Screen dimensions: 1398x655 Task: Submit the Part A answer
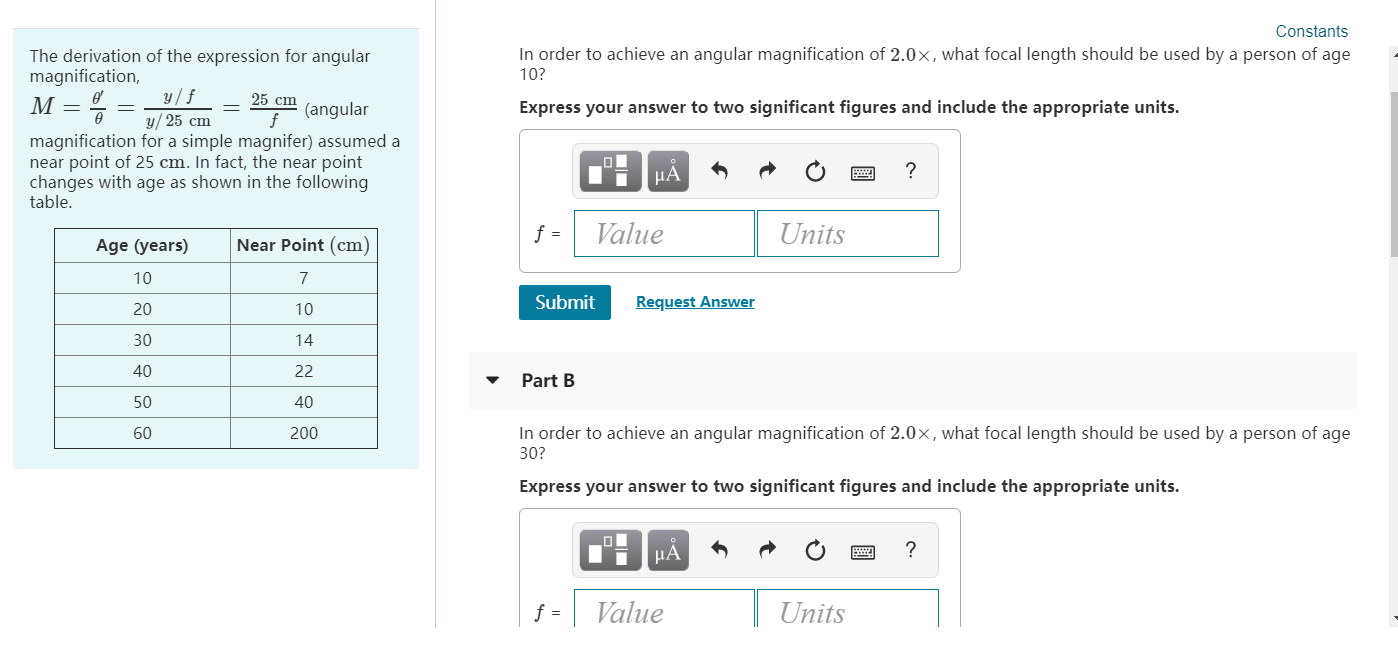coord(564,301)
